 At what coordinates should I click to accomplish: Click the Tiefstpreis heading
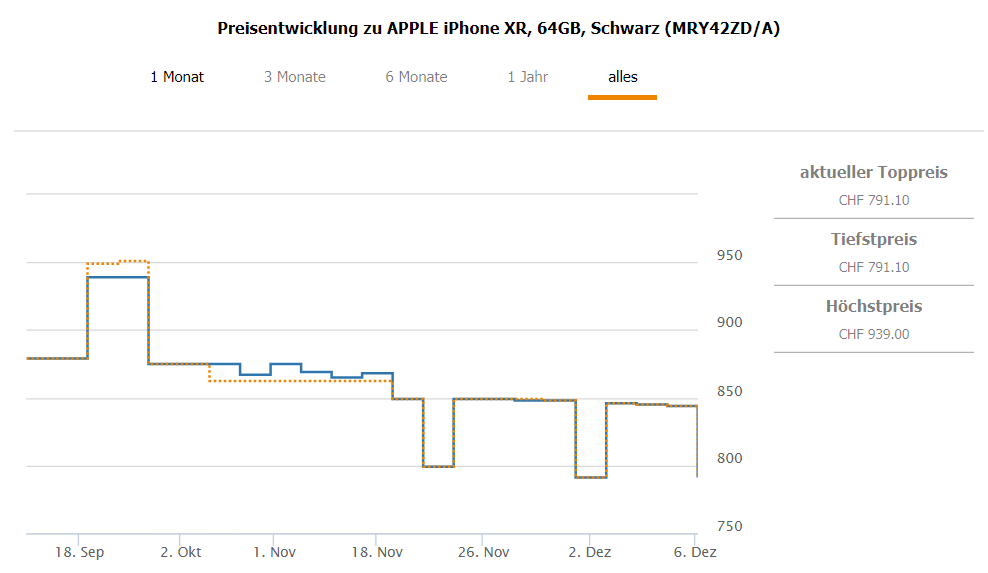tap(873, 239)
